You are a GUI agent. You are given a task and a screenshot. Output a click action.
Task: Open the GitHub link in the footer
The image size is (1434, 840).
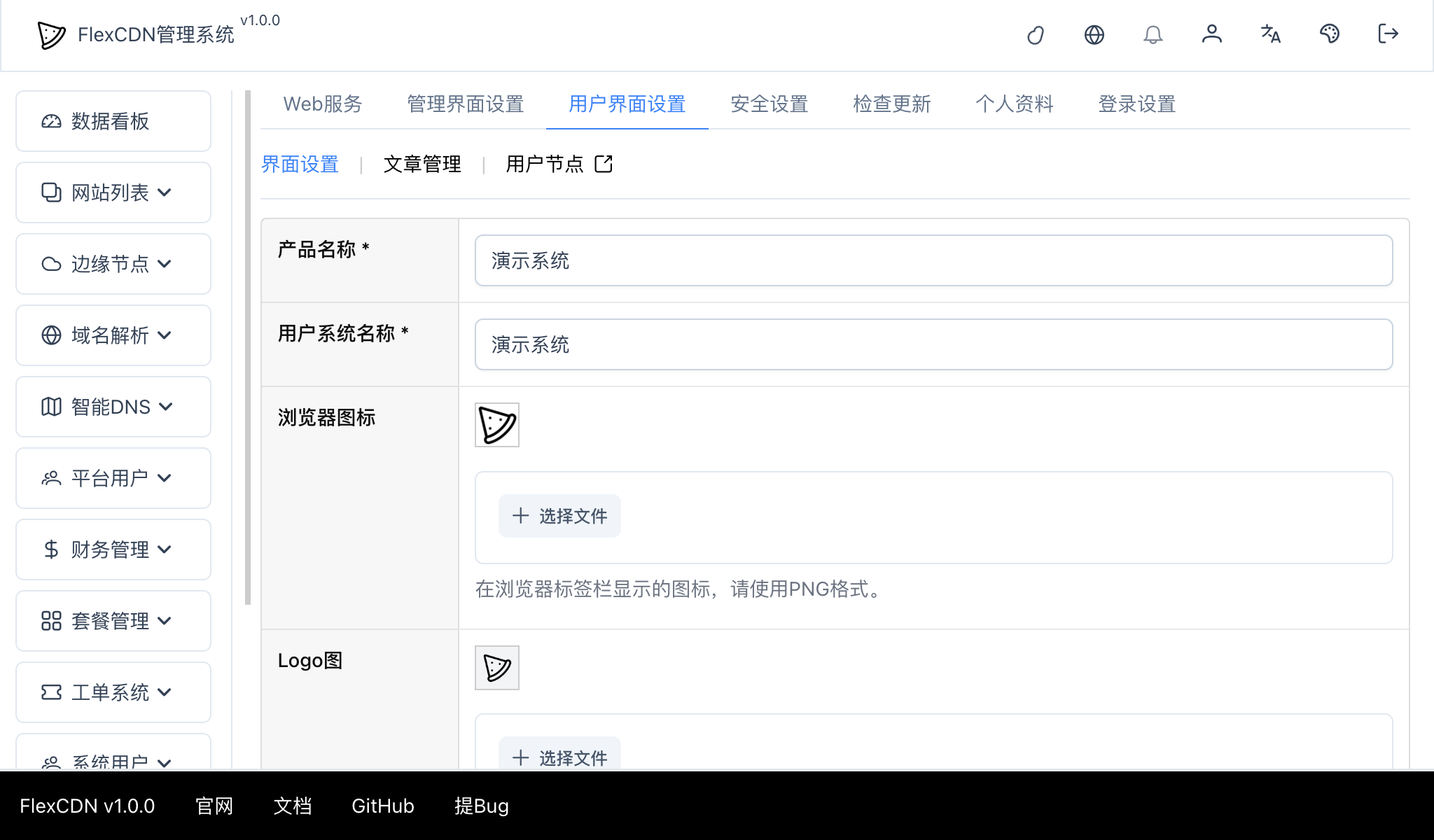click(x=382, y=806)
